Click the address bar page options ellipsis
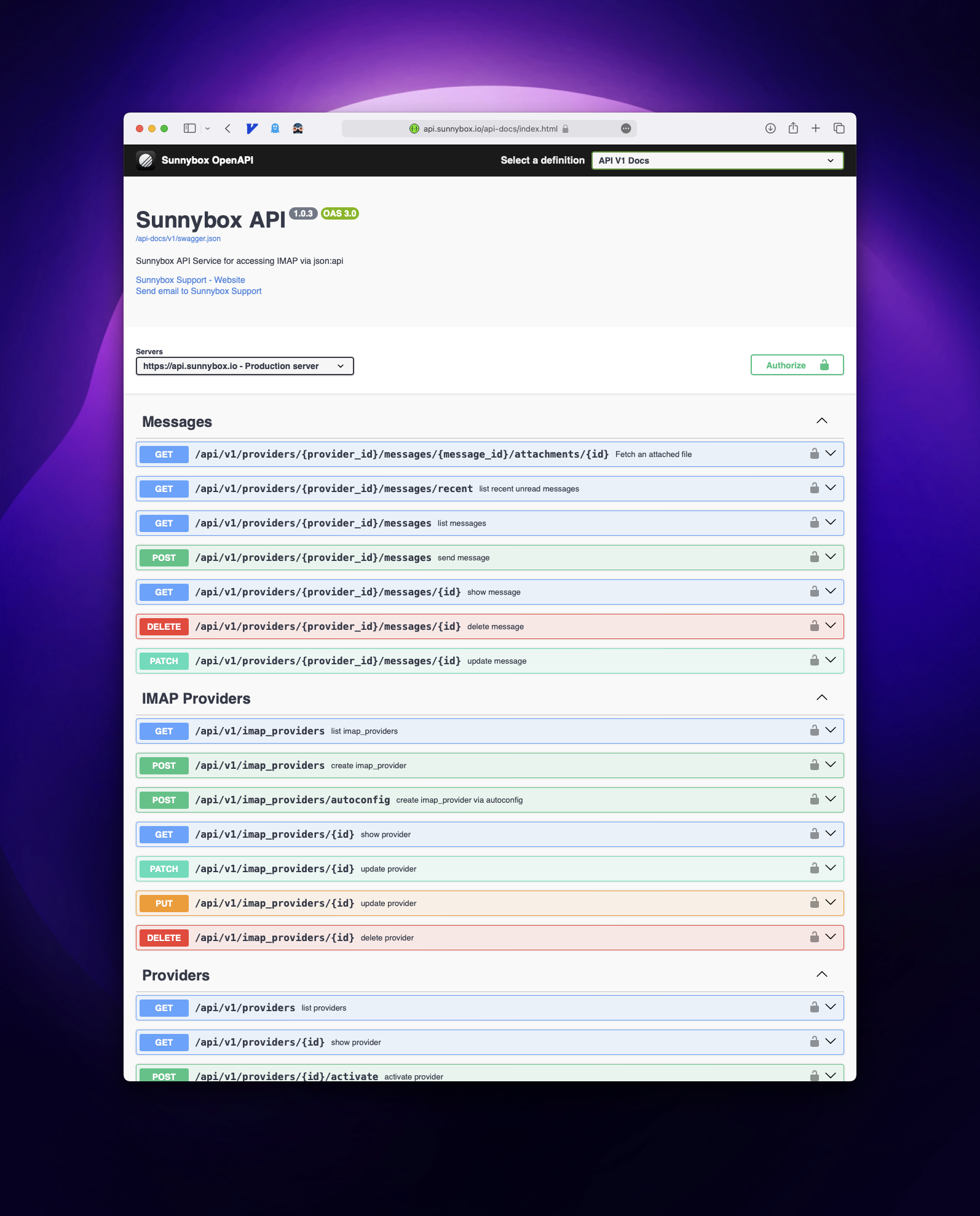 pos(626,129)
